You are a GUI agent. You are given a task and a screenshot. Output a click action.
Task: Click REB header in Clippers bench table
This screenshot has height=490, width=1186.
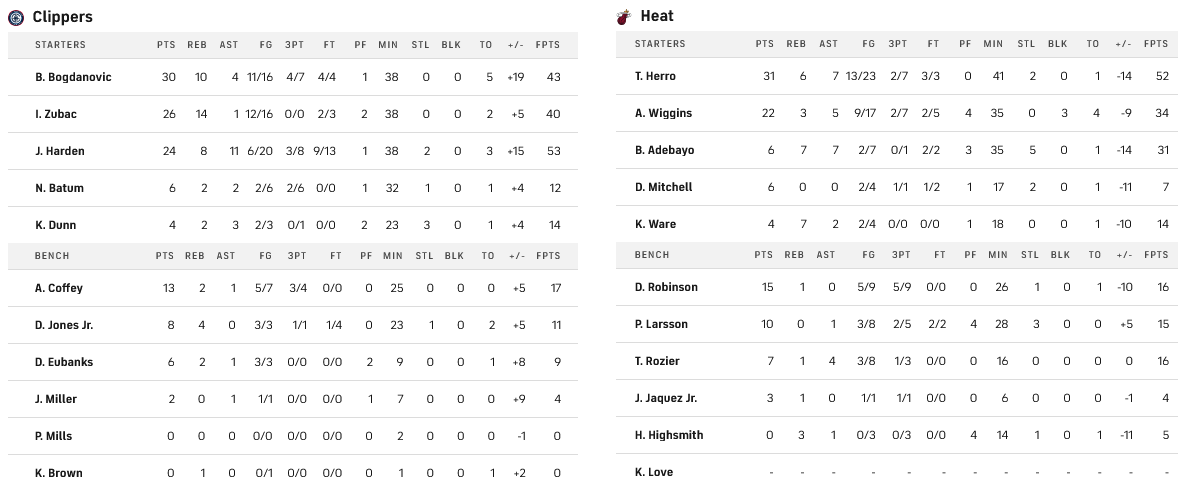(x=195, y=256)
